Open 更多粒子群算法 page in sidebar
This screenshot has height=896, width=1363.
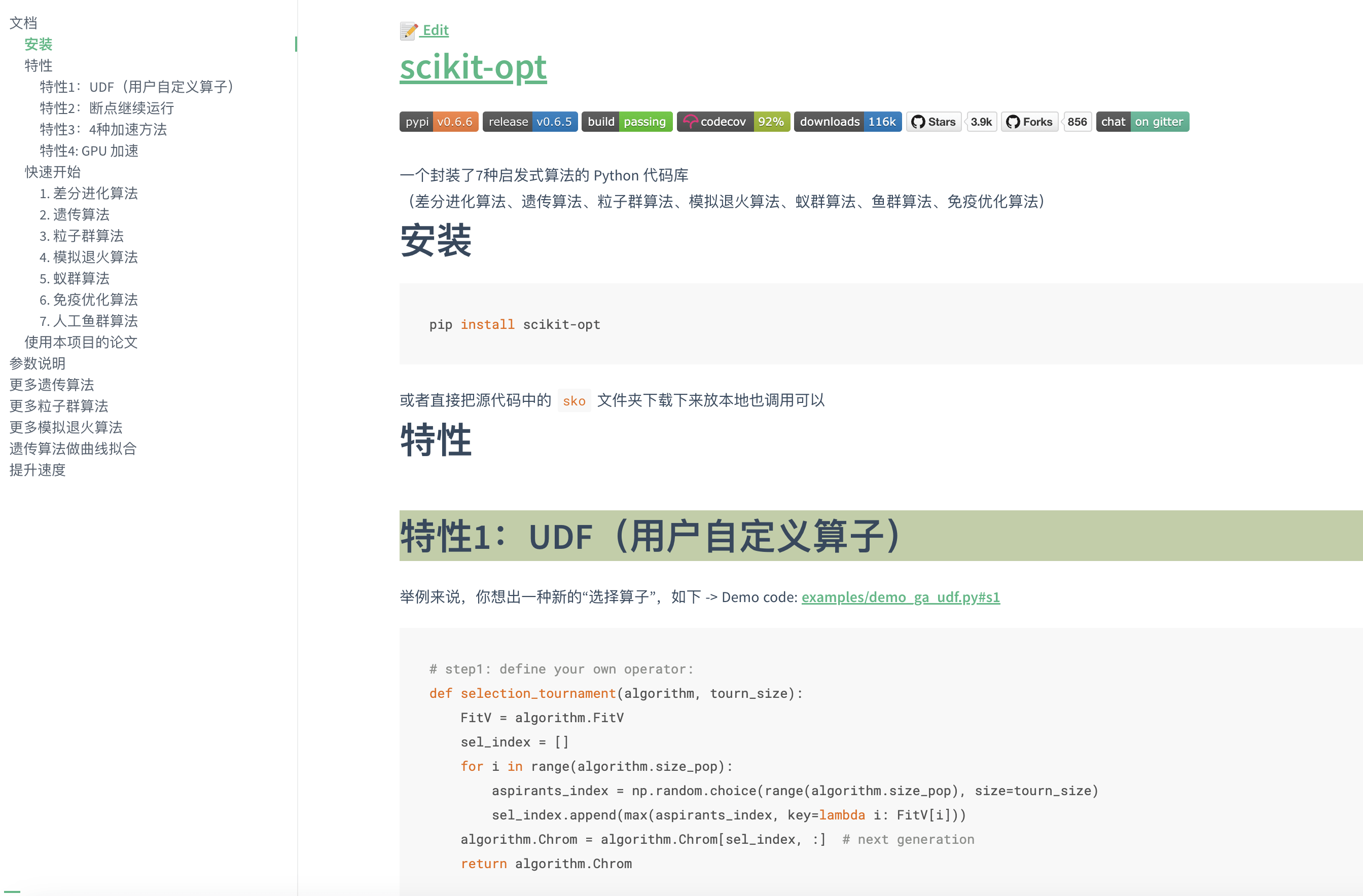click(59, 406)
